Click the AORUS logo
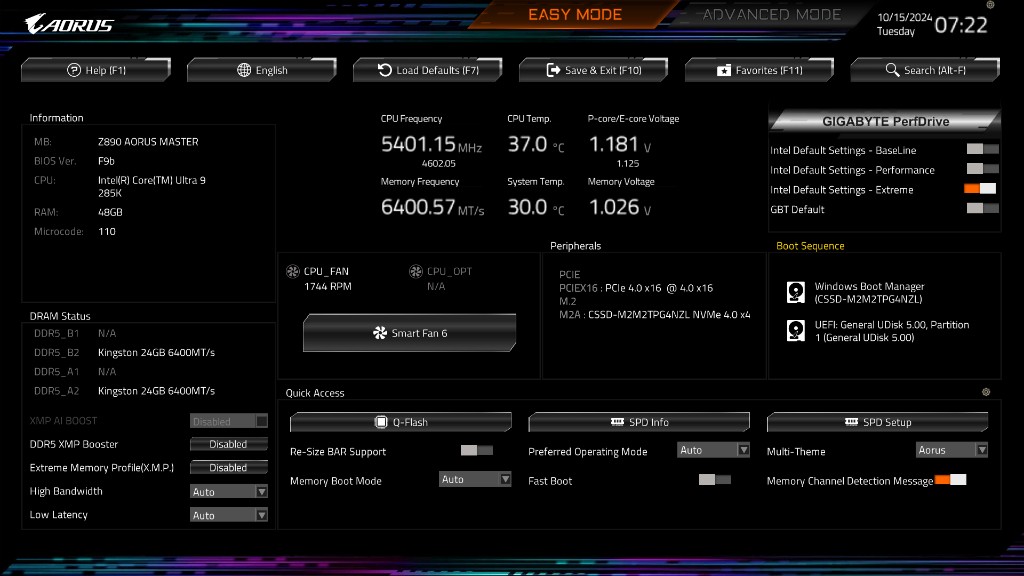 [69, 24]
